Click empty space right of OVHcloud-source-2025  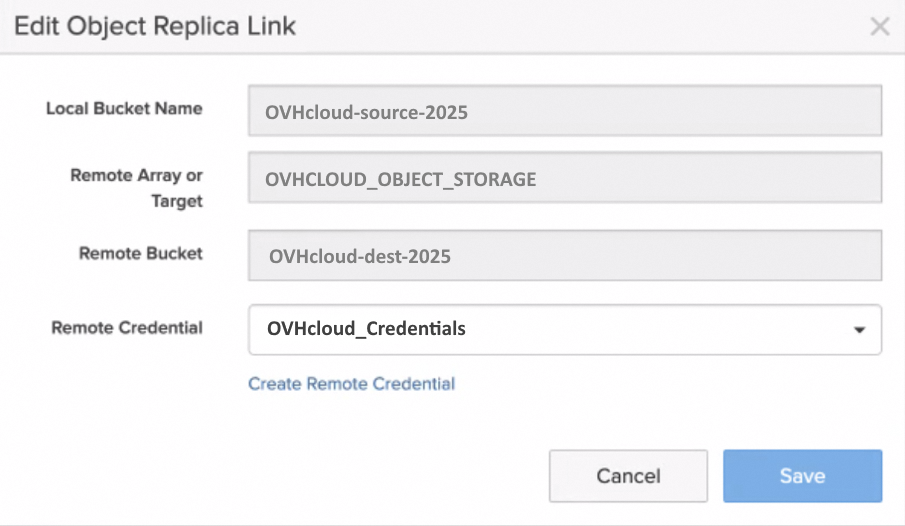click(700, 111)
